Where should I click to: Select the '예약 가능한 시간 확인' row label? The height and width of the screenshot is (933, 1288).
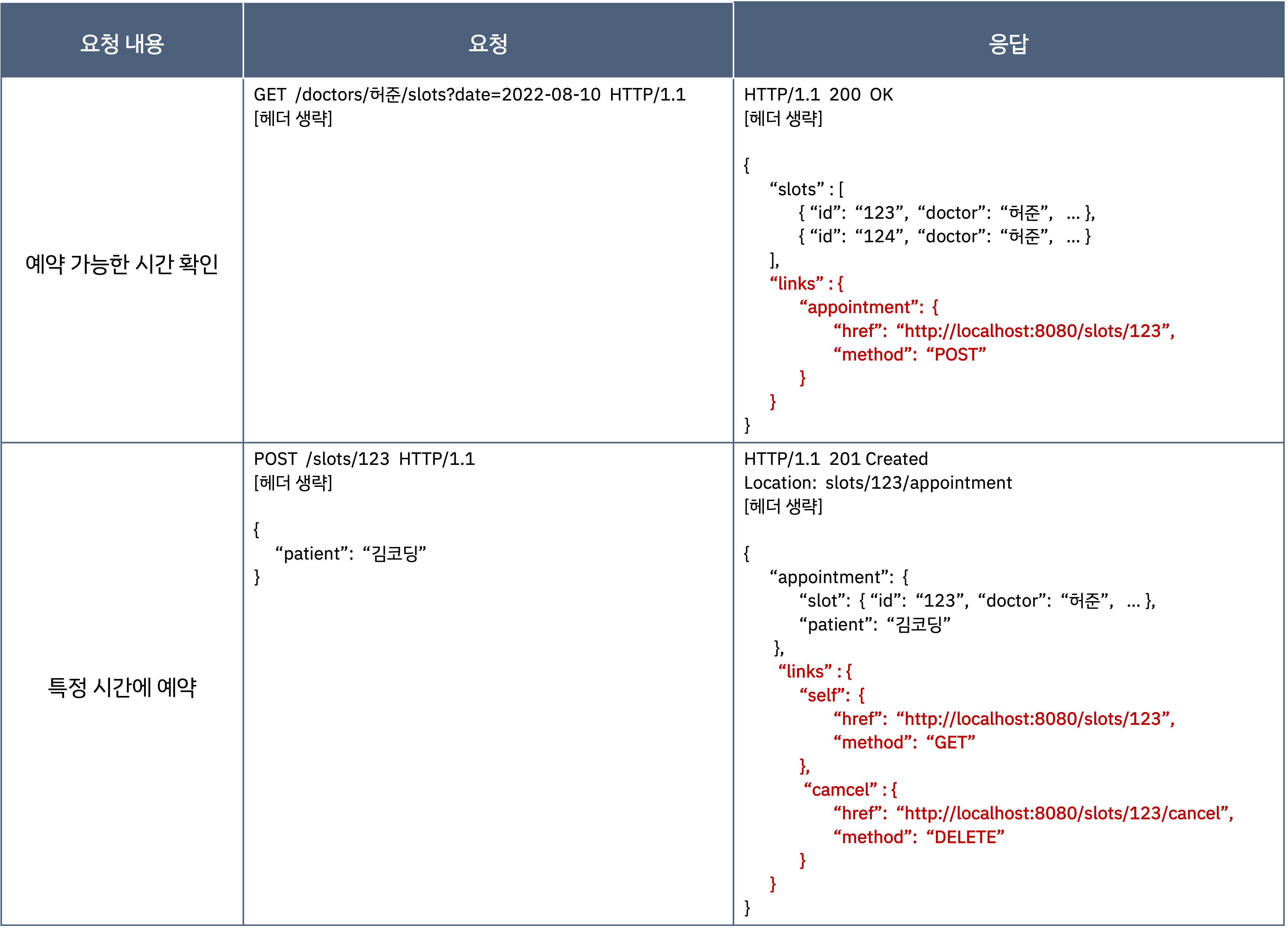pyautogui.click(x=122, y=264)
